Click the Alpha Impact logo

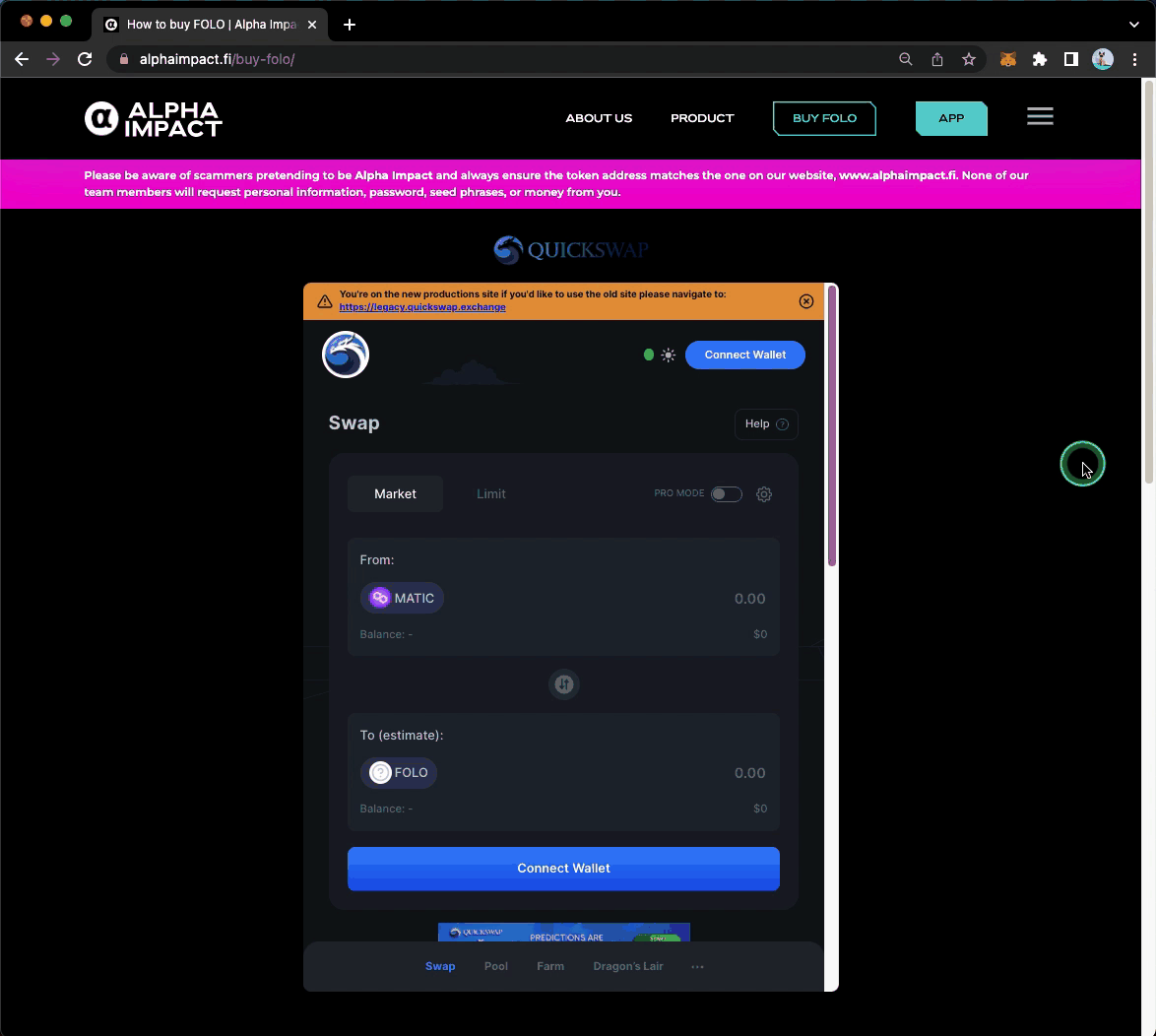tap(154, 119)
